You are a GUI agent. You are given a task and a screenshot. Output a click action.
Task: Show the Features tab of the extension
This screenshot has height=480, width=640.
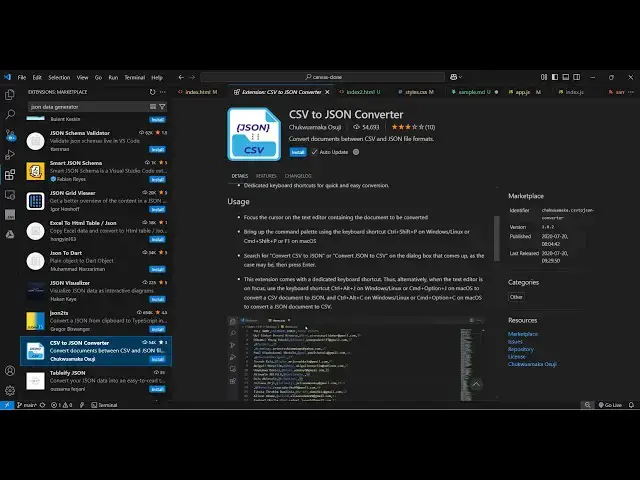click(266, 176)
